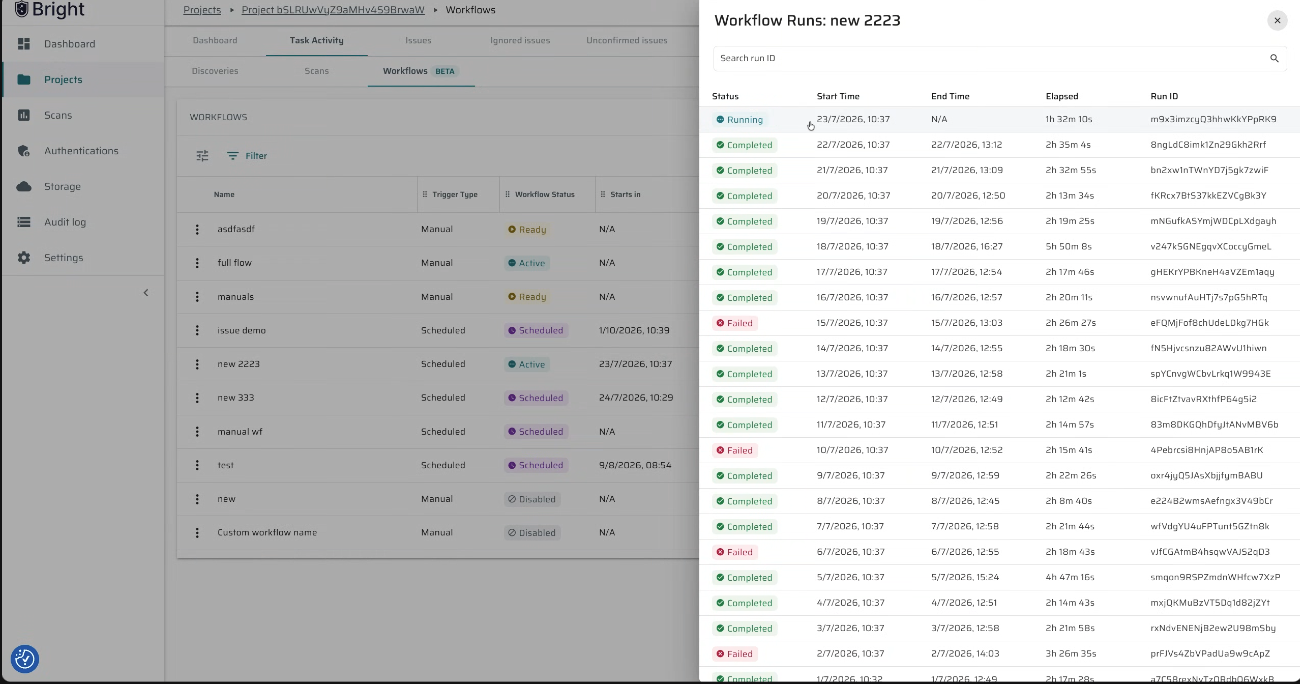The image size is (1300, 684).
Task: Switch to the Discoveries sub-tab
Action: click(x=215, y=71)
